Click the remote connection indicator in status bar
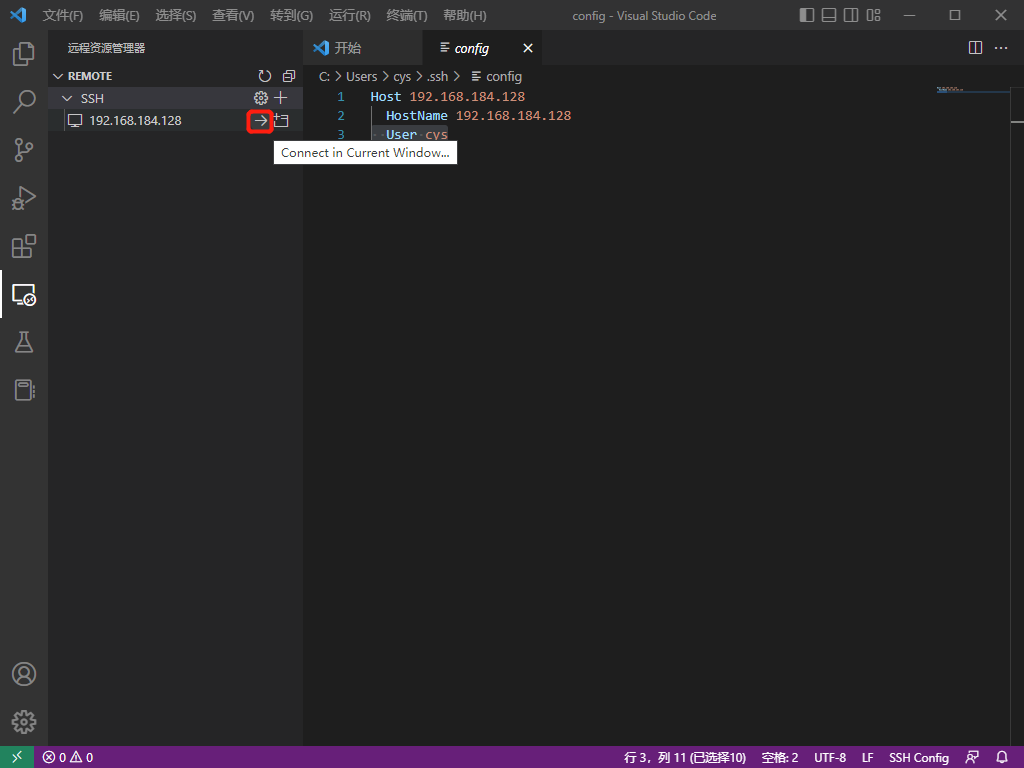The image size is (1024, 768). [x=17, y=757]
